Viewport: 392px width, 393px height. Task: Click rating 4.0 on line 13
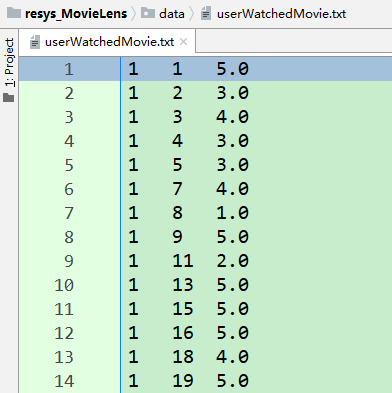pyautogui.click(x=232, y=357)
